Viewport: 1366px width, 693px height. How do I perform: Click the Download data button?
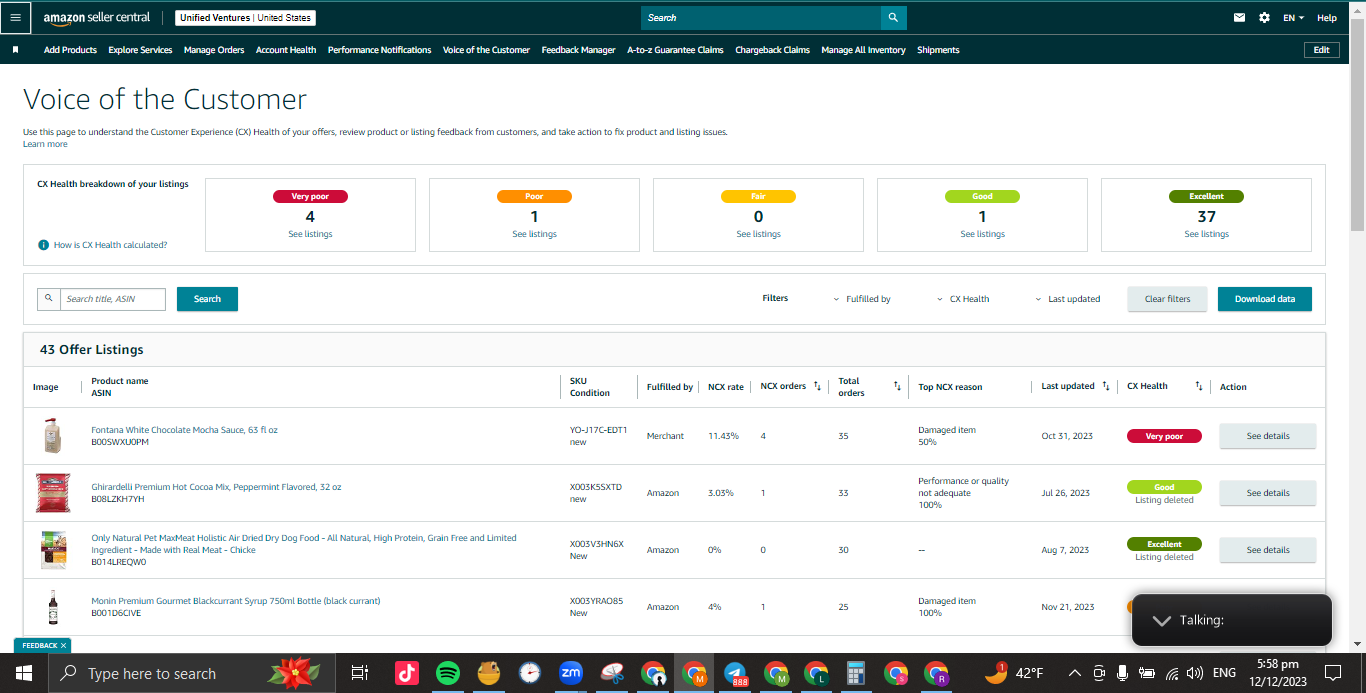[1264, 299]
